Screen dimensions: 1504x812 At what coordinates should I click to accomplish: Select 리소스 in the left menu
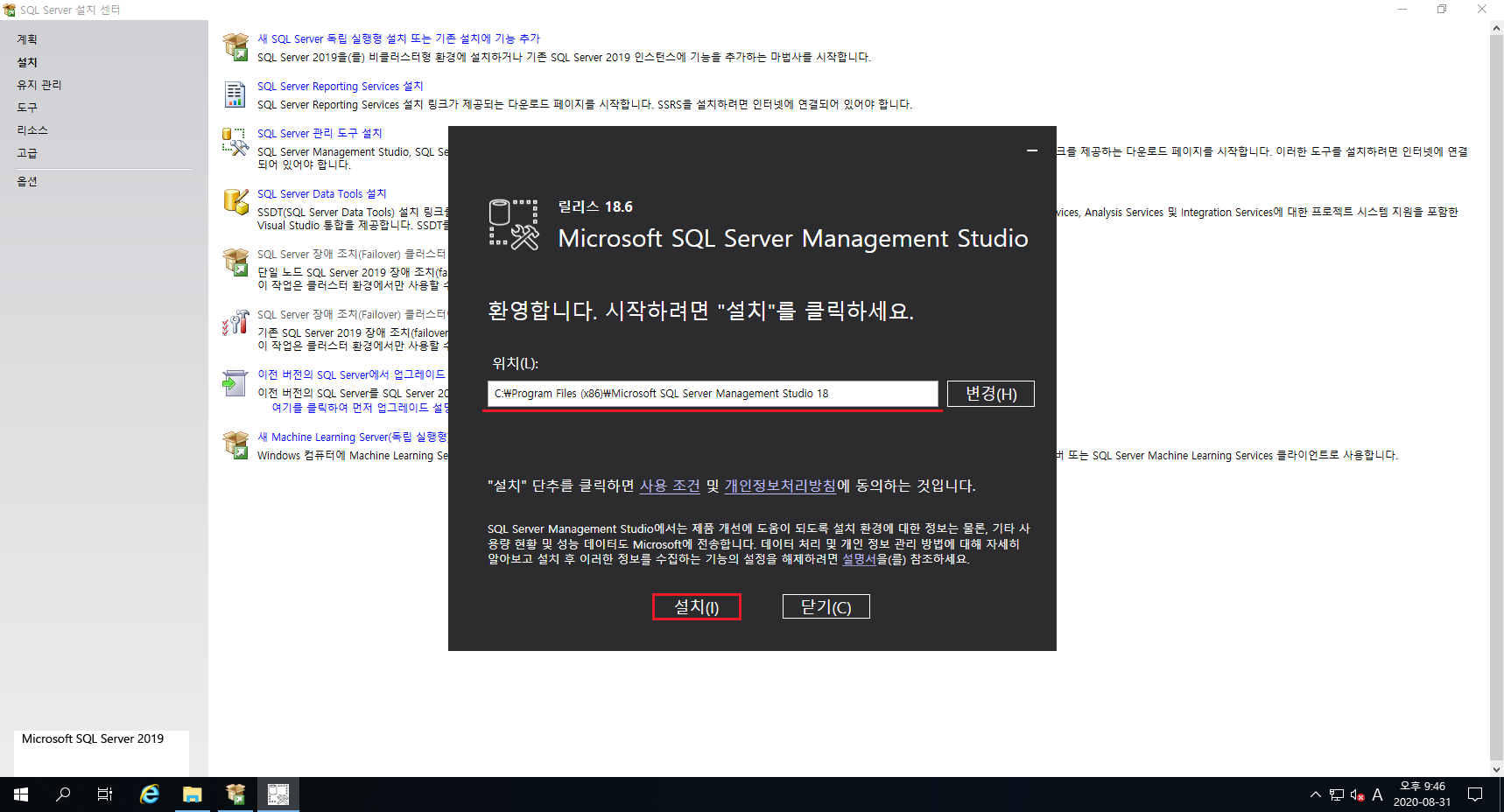point(32,130)
